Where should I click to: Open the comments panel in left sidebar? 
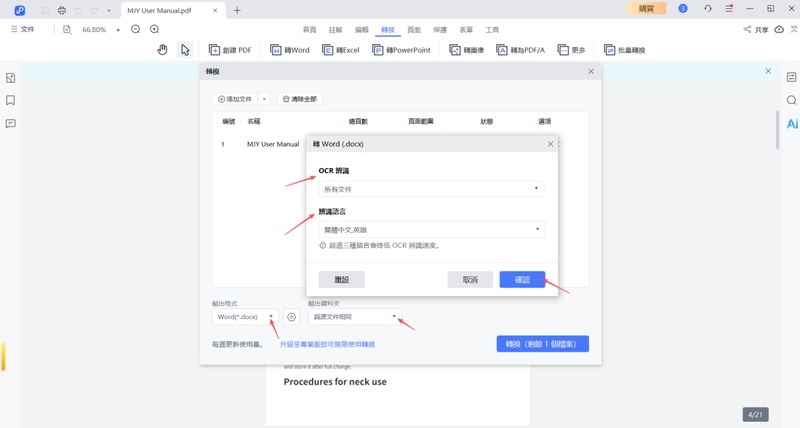point(11,124)
